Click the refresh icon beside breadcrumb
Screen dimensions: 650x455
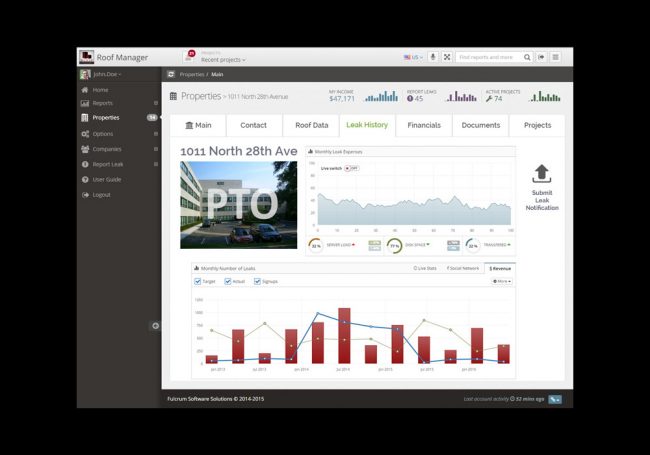pos(171,74)
